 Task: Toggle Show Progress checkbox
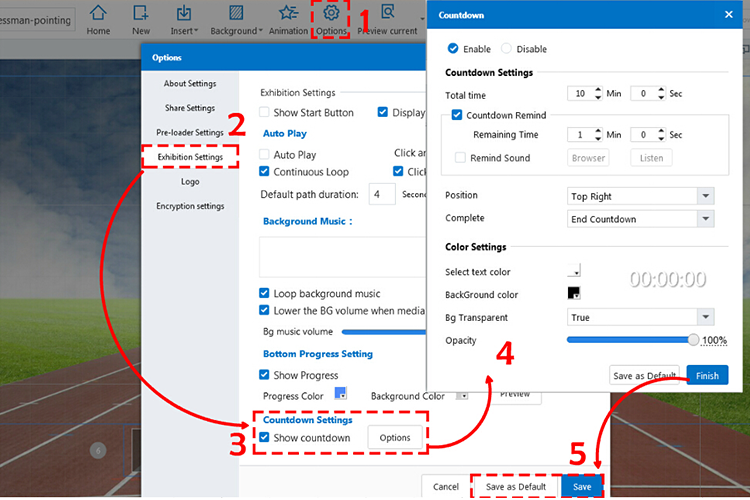coord(264,375)
